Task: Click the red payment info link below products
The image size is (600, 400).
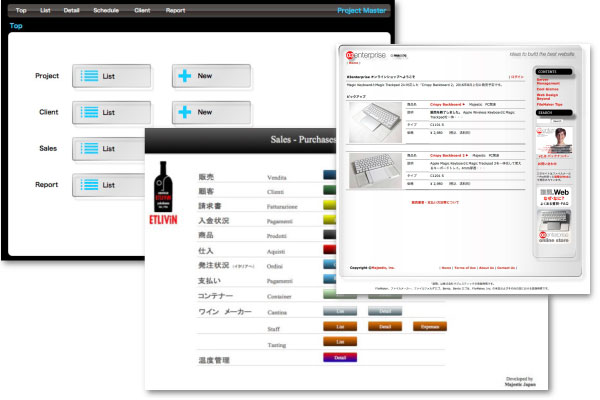Action: pyautogui.click(x=435, y=202)
